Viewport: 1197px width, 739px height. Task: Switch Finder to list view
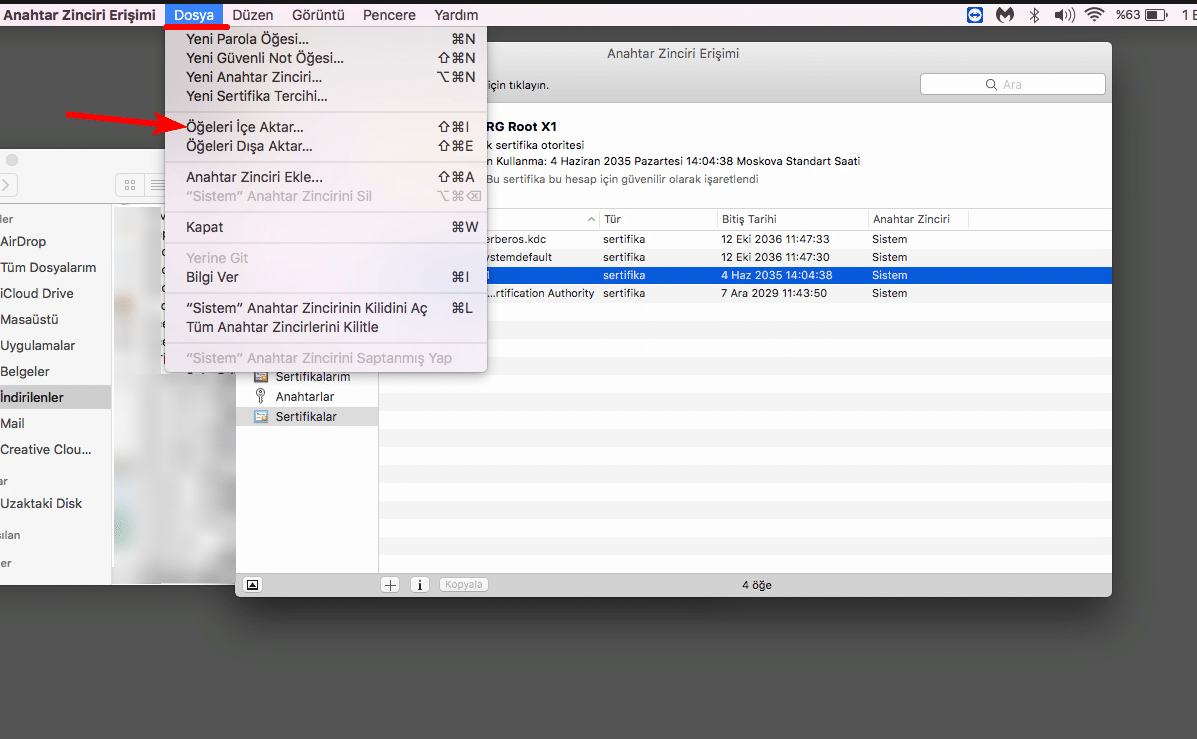(x=157, y=185)
